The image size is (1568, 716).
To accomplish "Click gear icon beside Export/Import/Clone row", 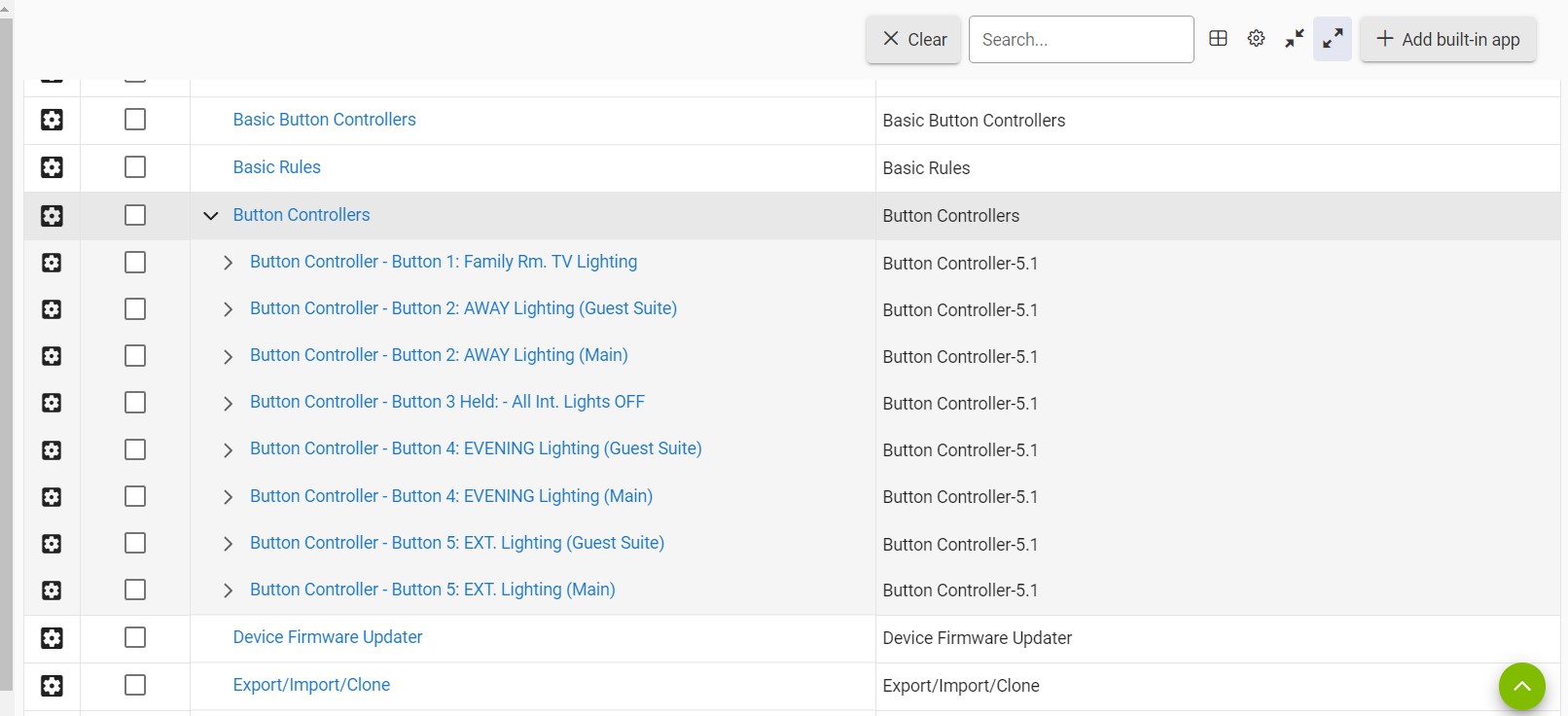I will point(52,686).
